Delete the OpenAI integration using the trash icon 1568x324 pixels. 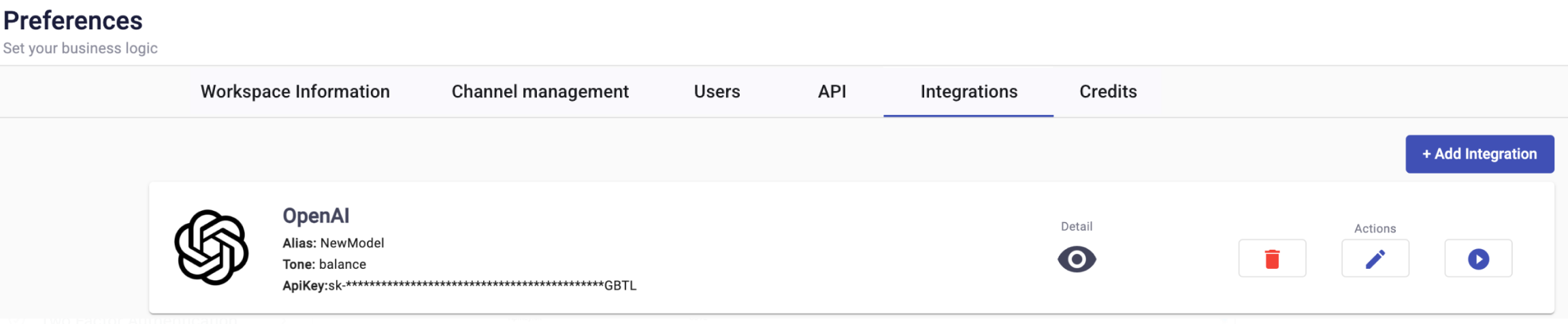click(x=1272, y=259)
